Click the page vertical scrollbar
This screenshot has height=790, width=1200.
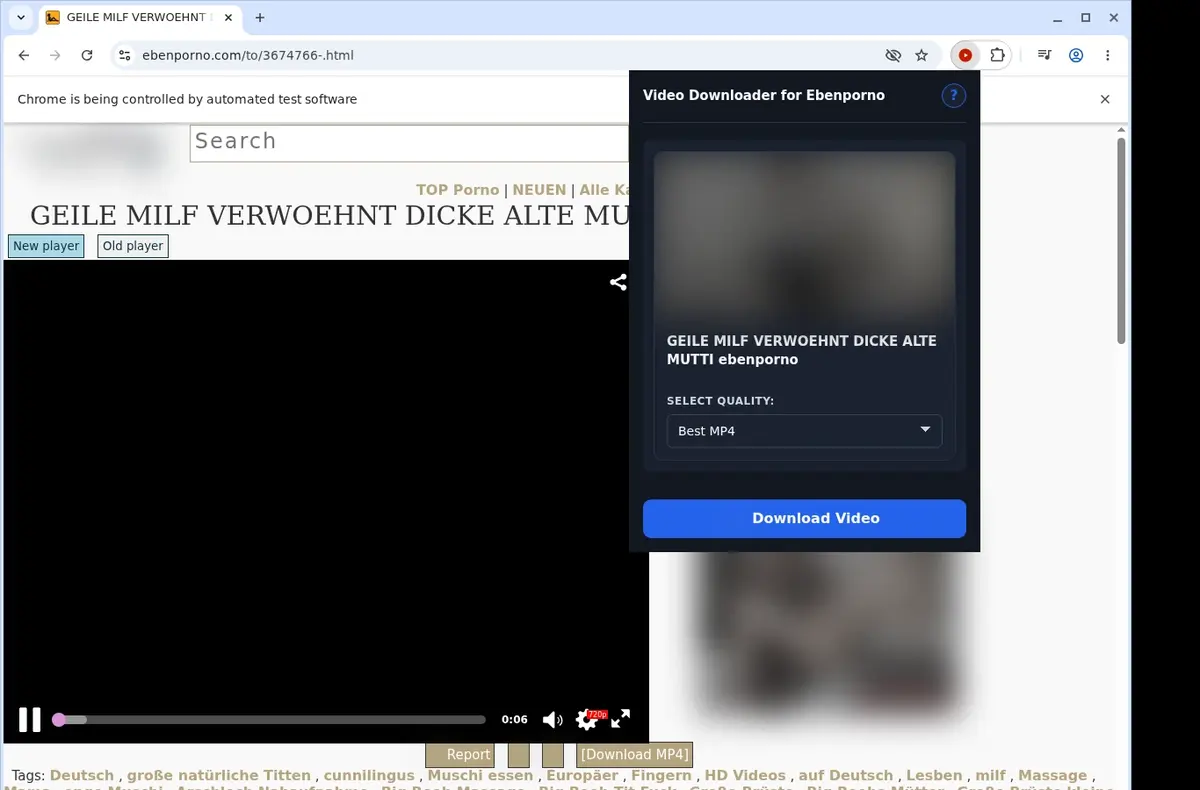pyautogui.click(x=1121, y=240)
